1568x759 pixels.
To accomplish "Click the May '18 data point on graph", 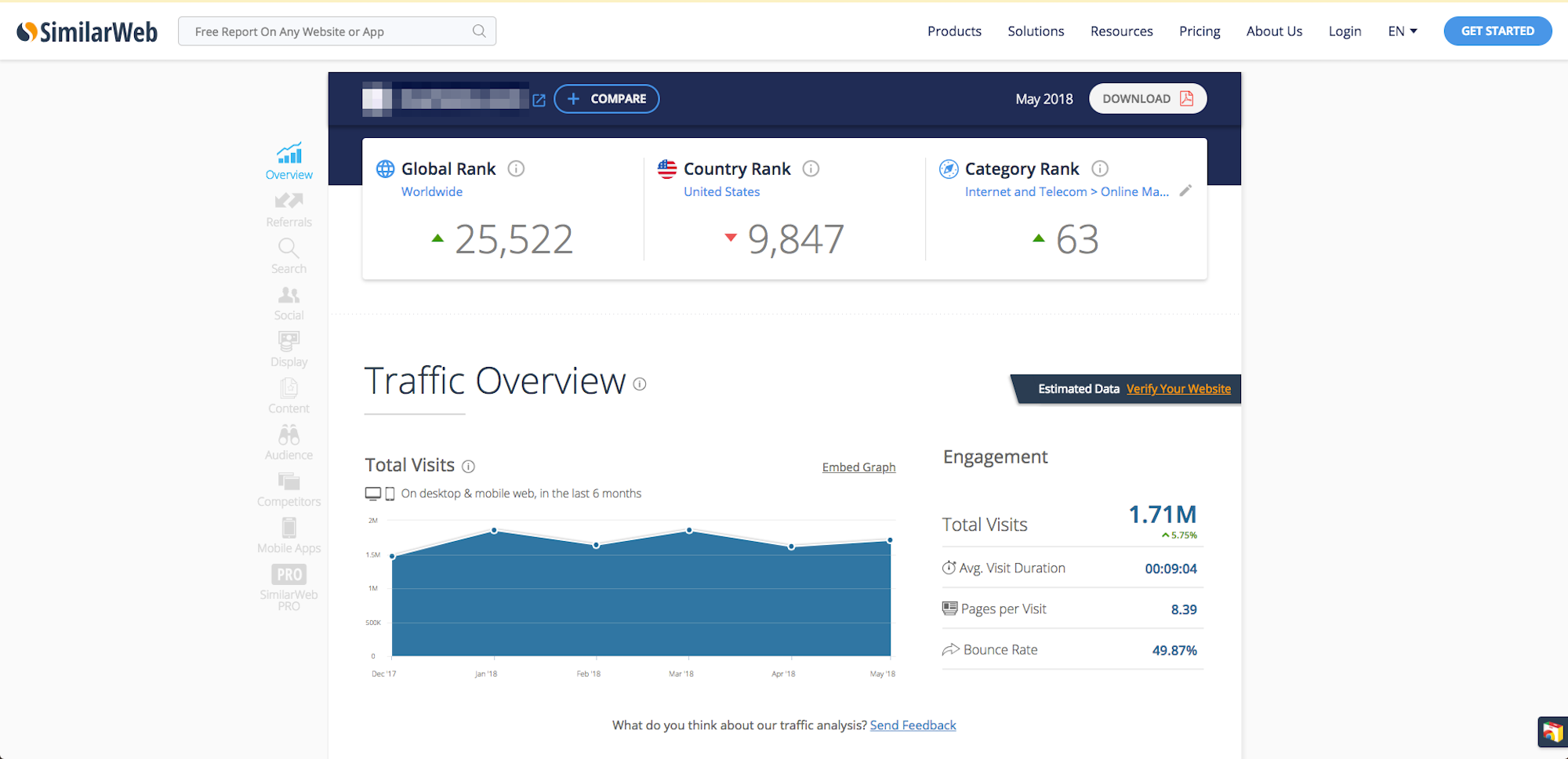I will point(890,540).
